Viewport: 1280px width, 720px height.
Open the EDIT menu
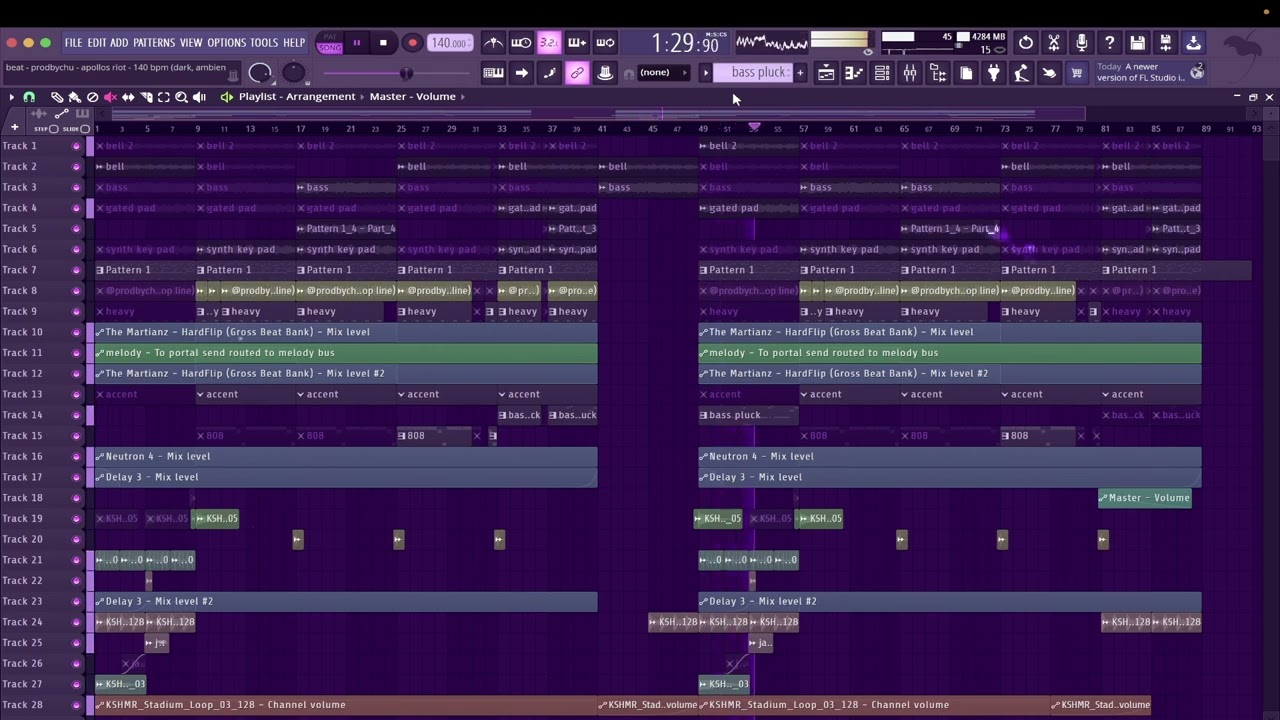click(x=96, y=43)
